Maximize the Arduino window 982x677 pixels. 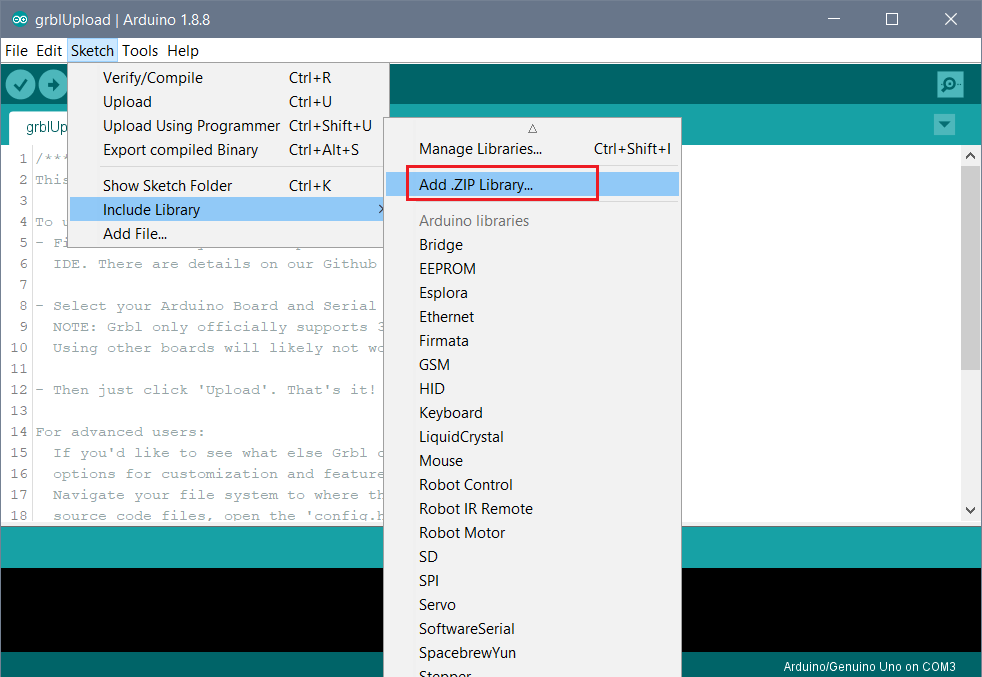click(892, 19)
